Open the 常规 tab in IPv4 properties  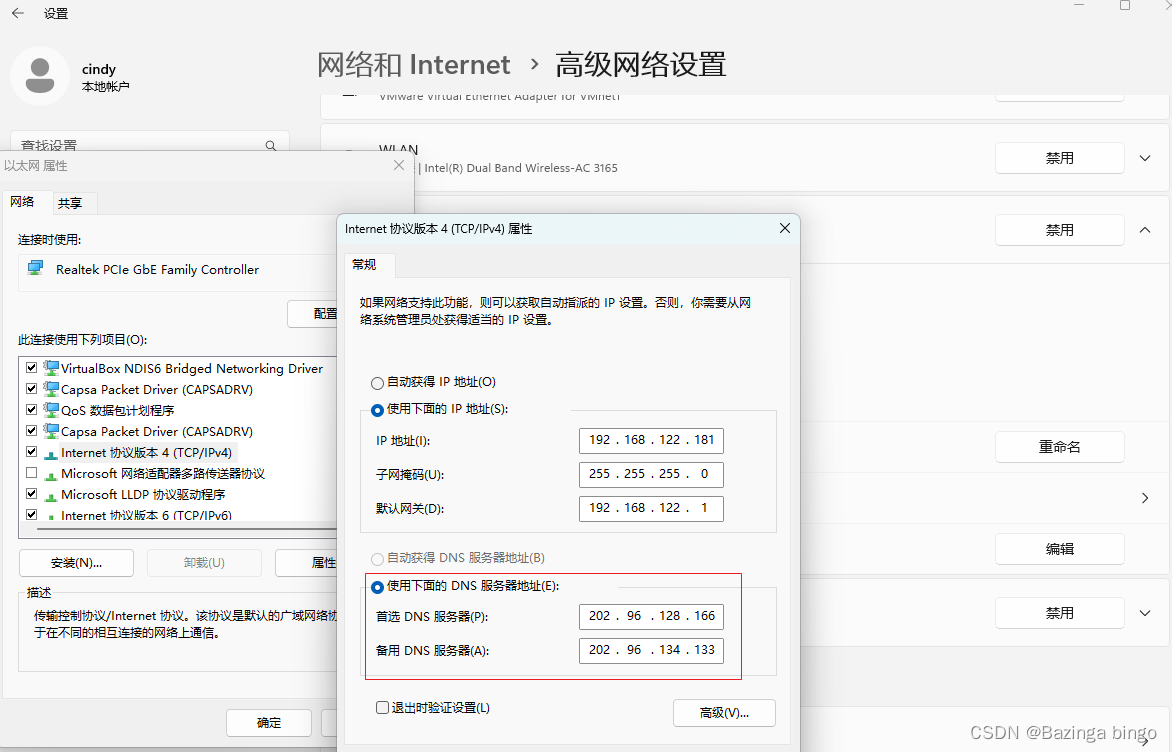364,265
